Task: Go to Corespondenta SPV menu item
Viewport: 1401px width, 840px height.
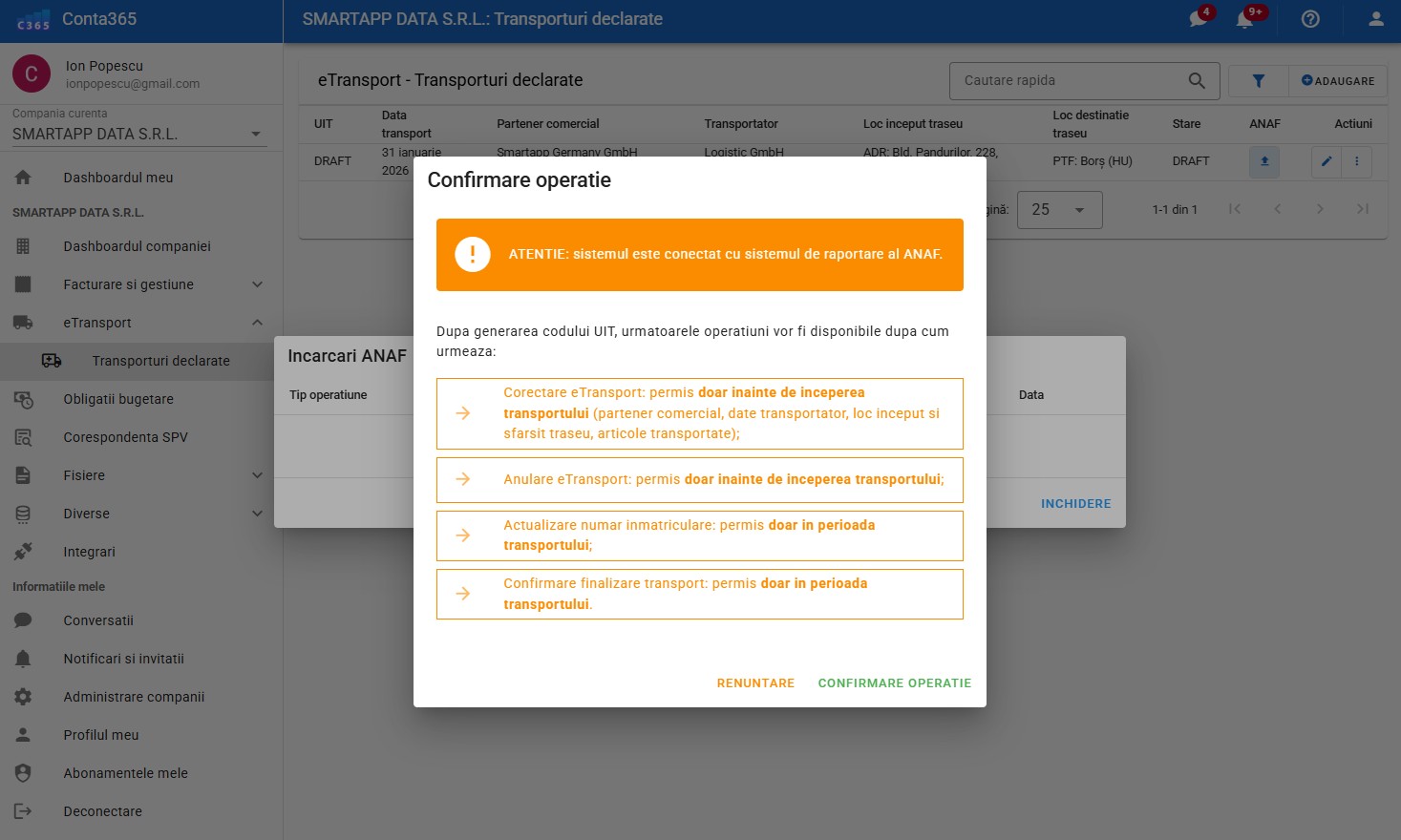Action: (x=125, y=437)
